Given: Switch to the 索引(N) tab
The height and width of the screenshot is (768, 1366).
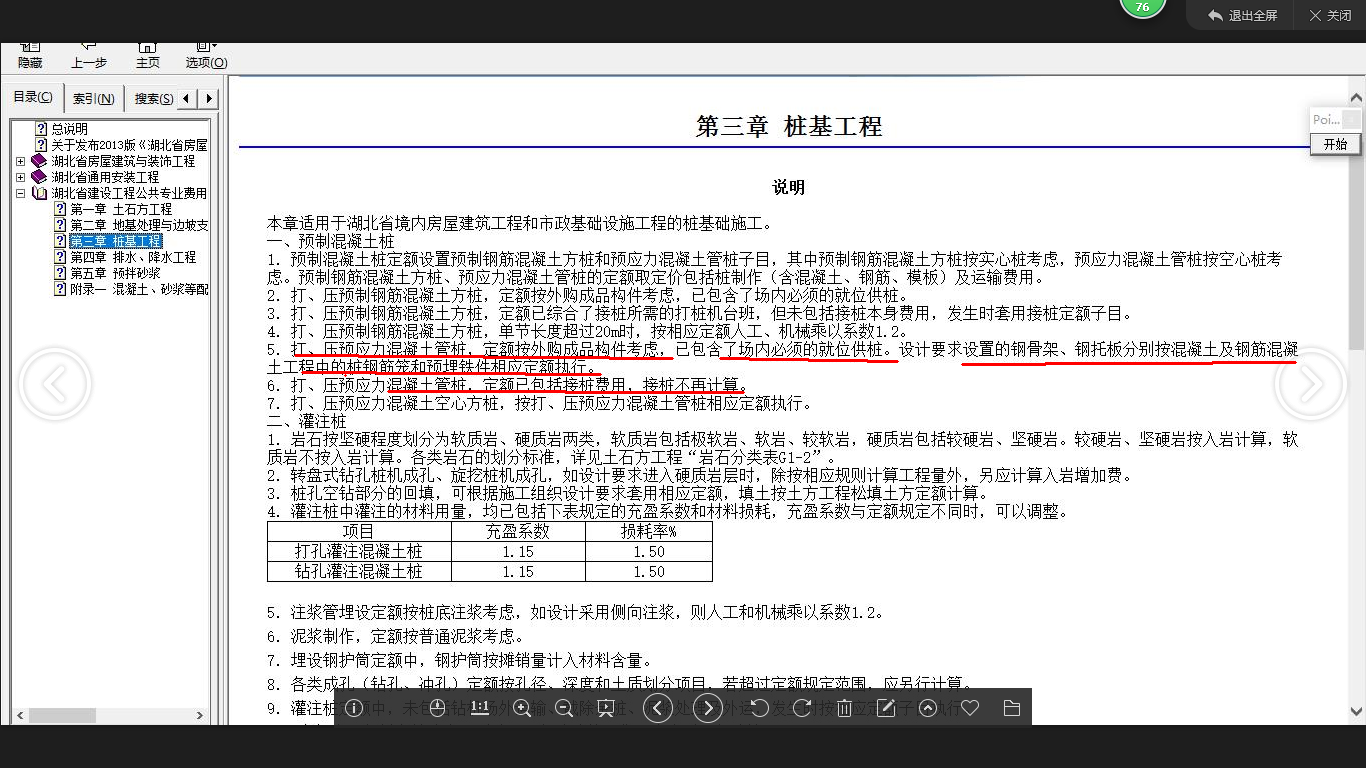Looking at the screenshot, I should 94,99.
